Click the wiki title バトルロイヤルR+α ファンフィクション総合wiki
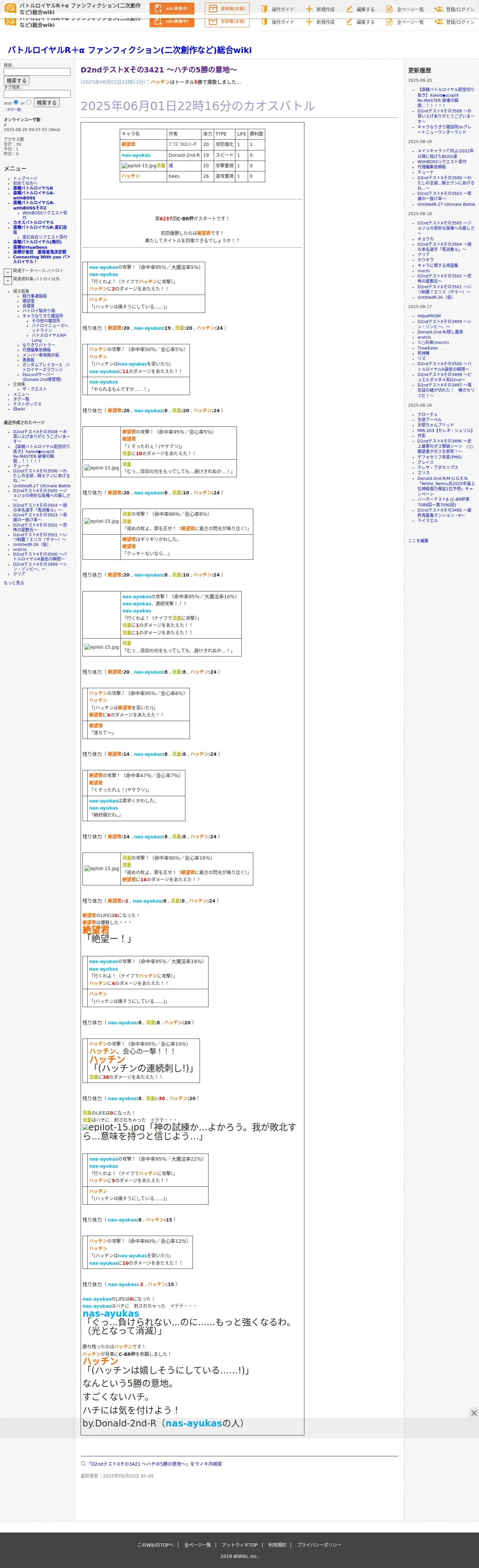 click(x=129, y=50)
